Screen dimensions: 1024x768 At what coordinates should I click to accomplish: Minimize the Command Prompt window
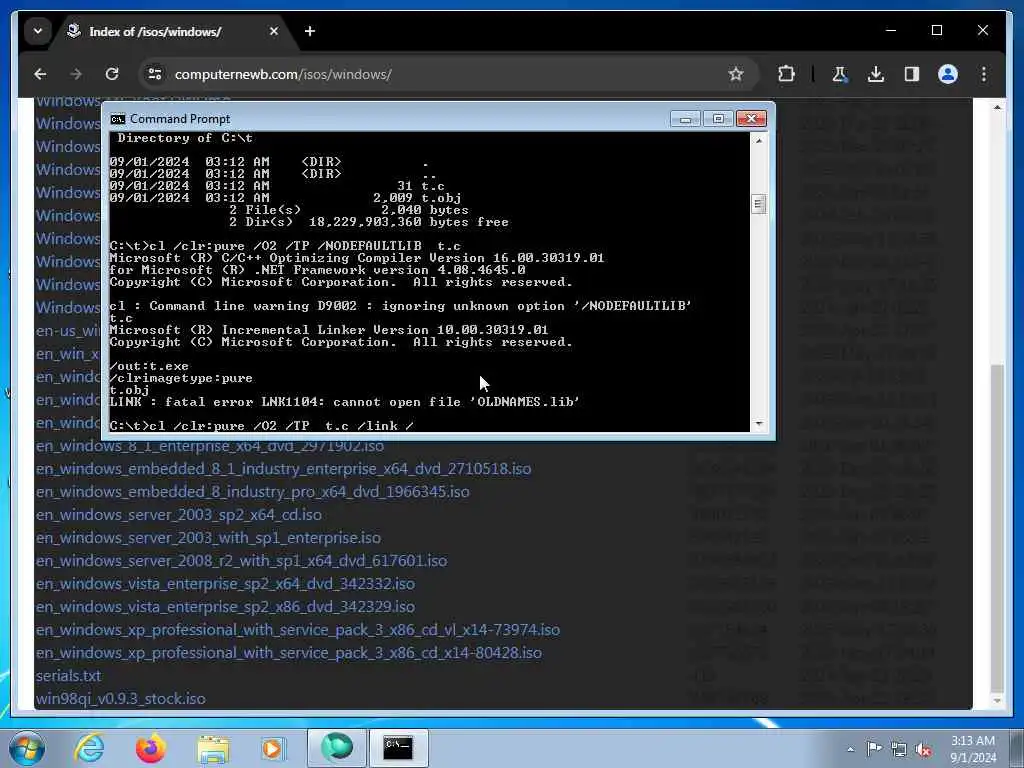pos(685,118)
